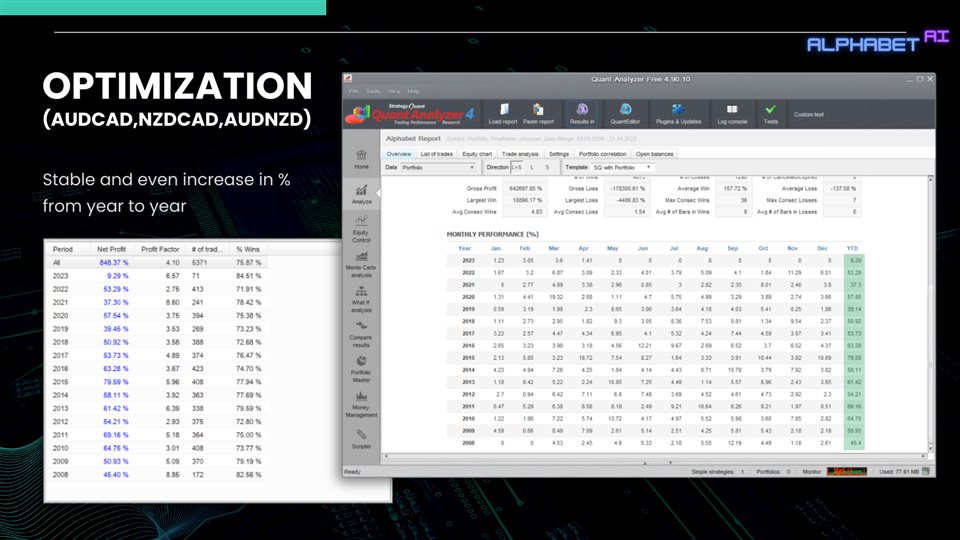This screenshot has width=960, height=540.
Task: Click the Net Profit column header
Action: (x=111, y=249)
